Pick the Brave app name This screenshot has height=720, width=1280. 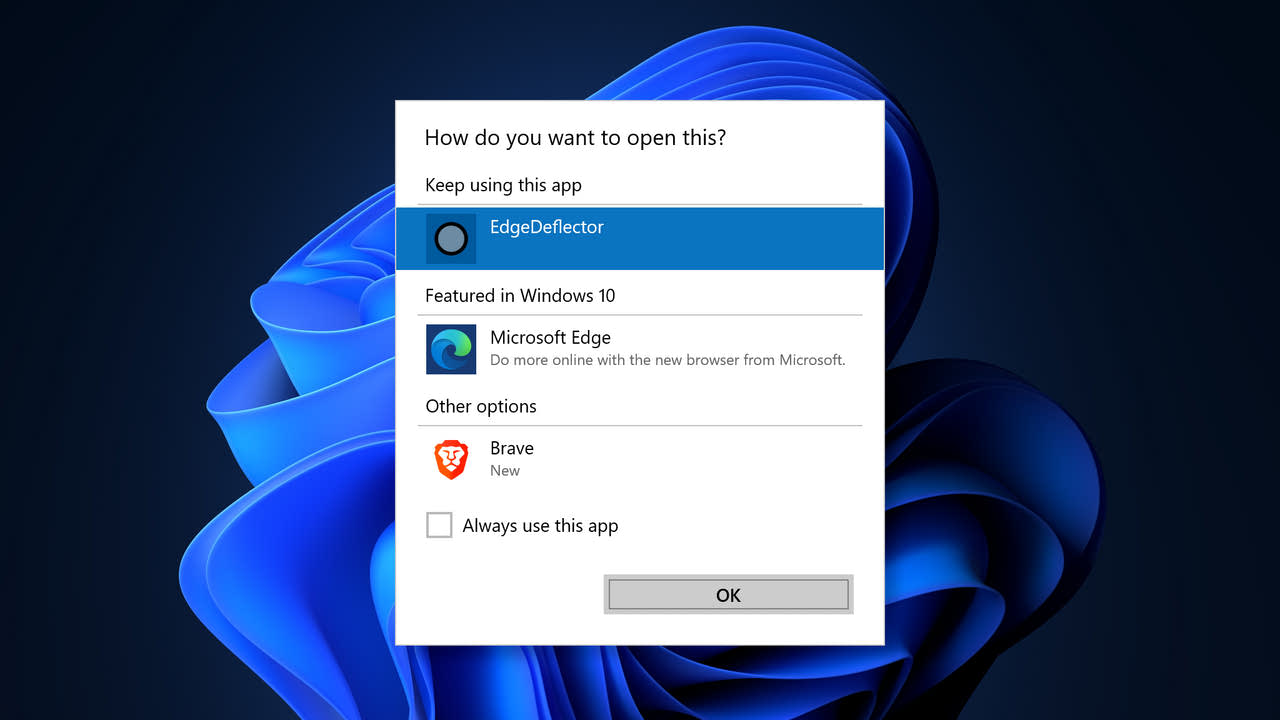pos(512,448)
